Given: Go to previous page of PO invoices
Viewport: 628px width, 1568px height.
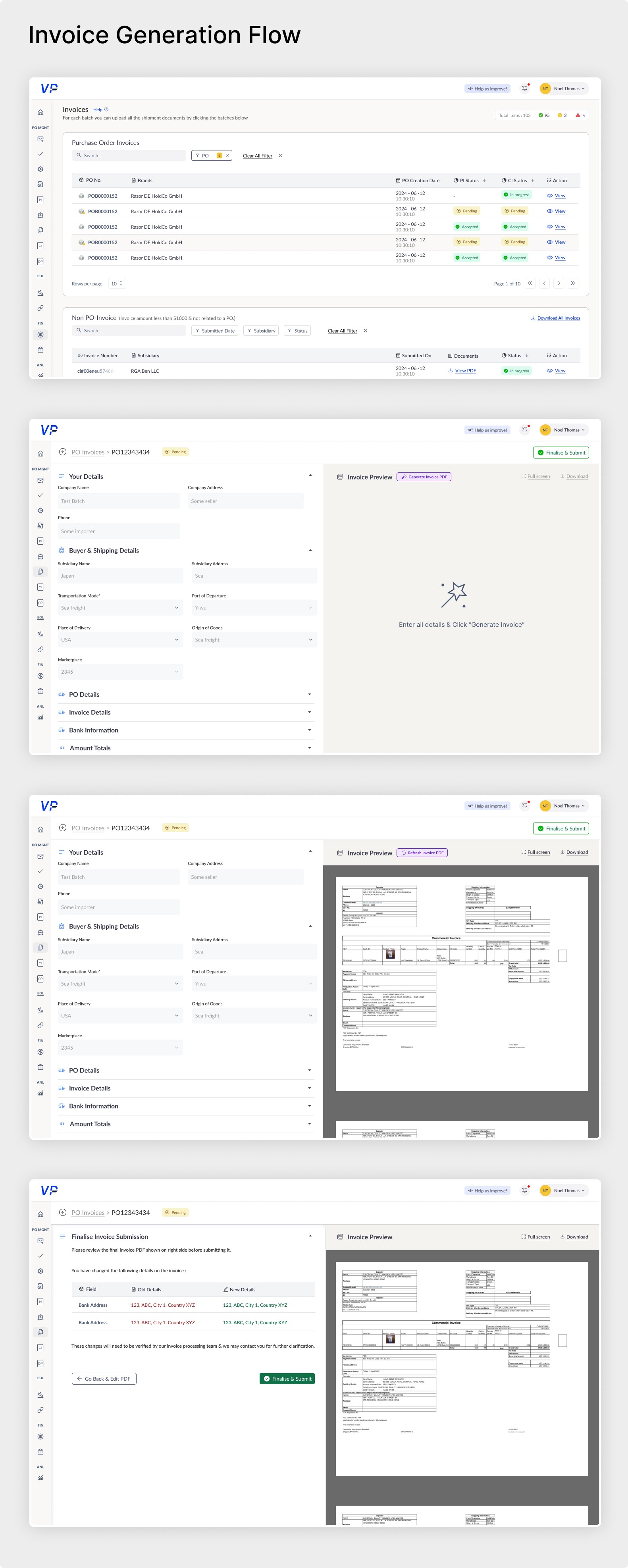Looking at the screenshot, I should [x=544, y=283].
